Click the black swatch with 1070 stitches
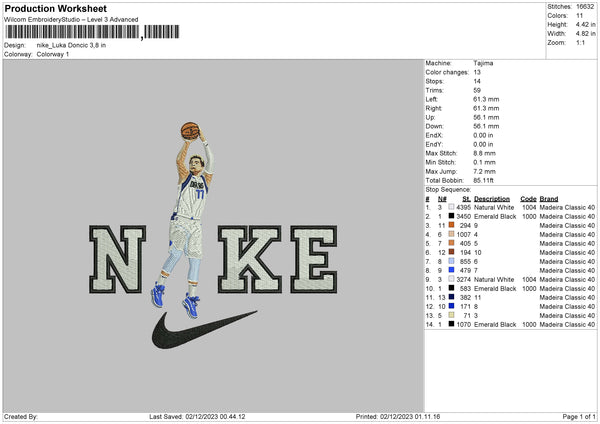 coord(452,324)
